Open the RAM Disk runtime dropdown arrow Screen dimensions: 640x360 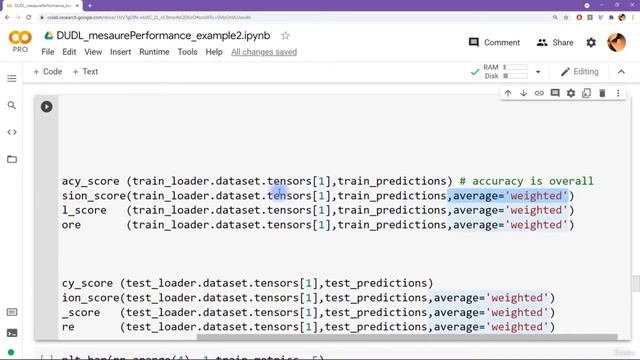pyautogui.click(x=538, y=72)
